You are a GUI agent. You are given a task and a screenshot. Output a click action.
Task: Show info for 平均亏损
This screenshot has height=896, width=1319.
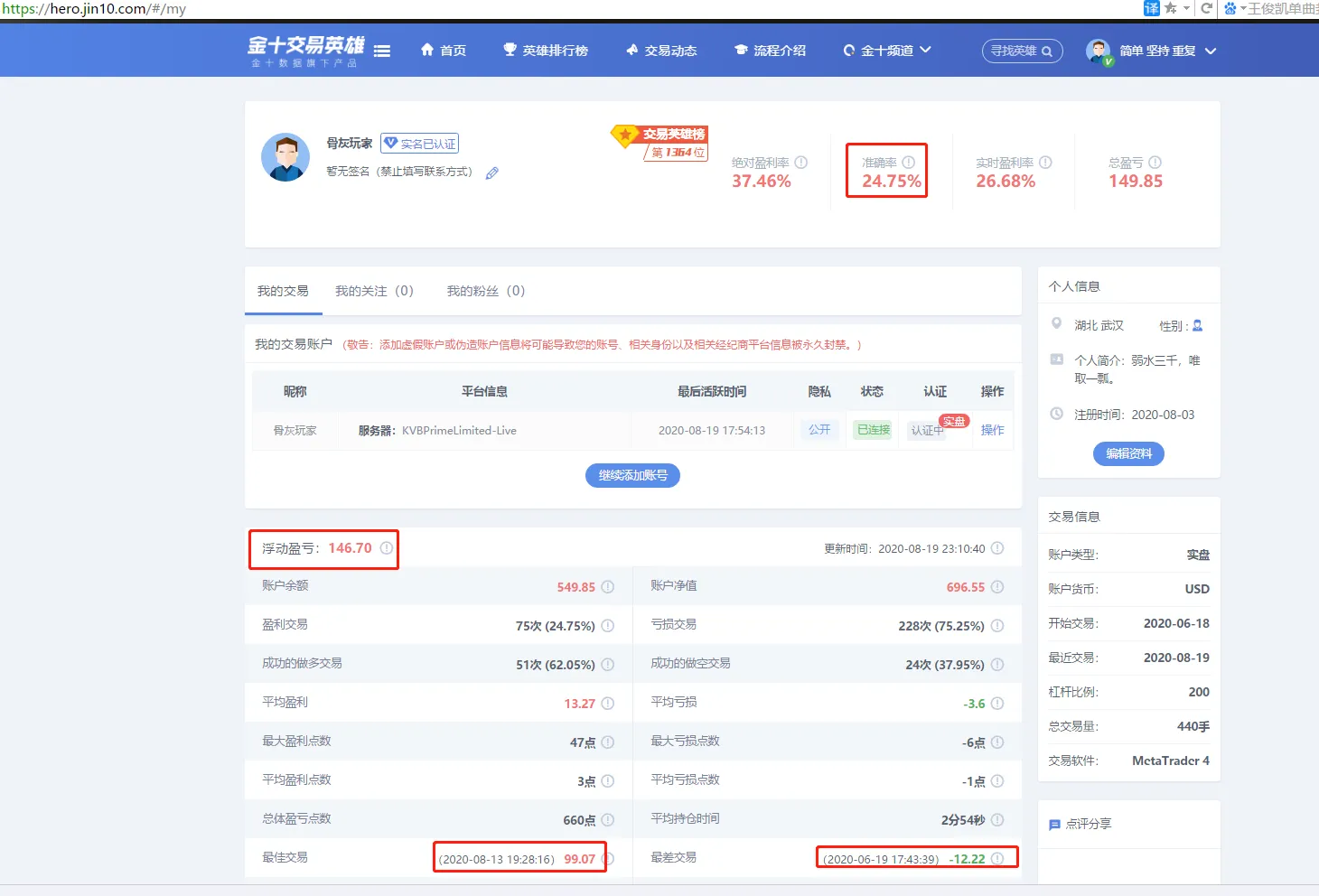tap(997, 704)
